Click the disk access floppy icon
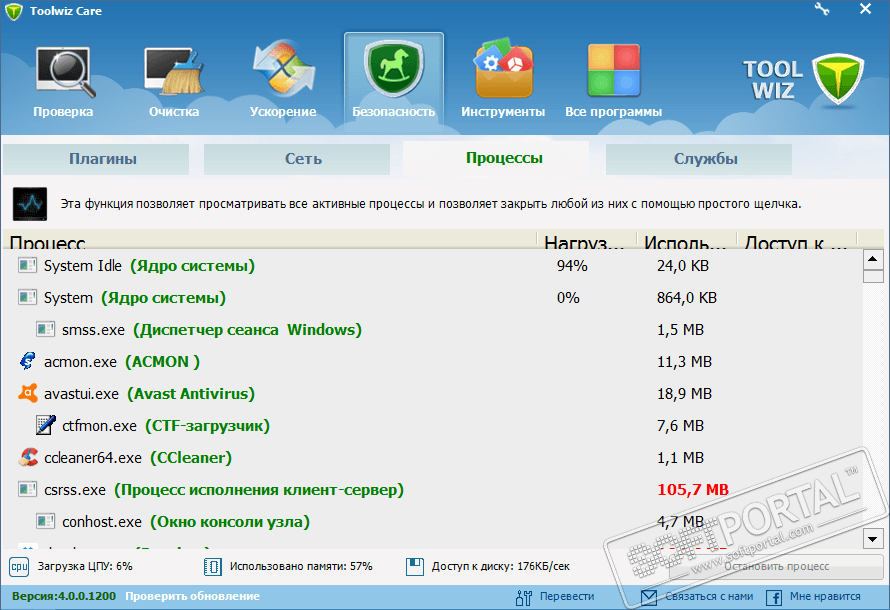 click(x=415, y=567)
